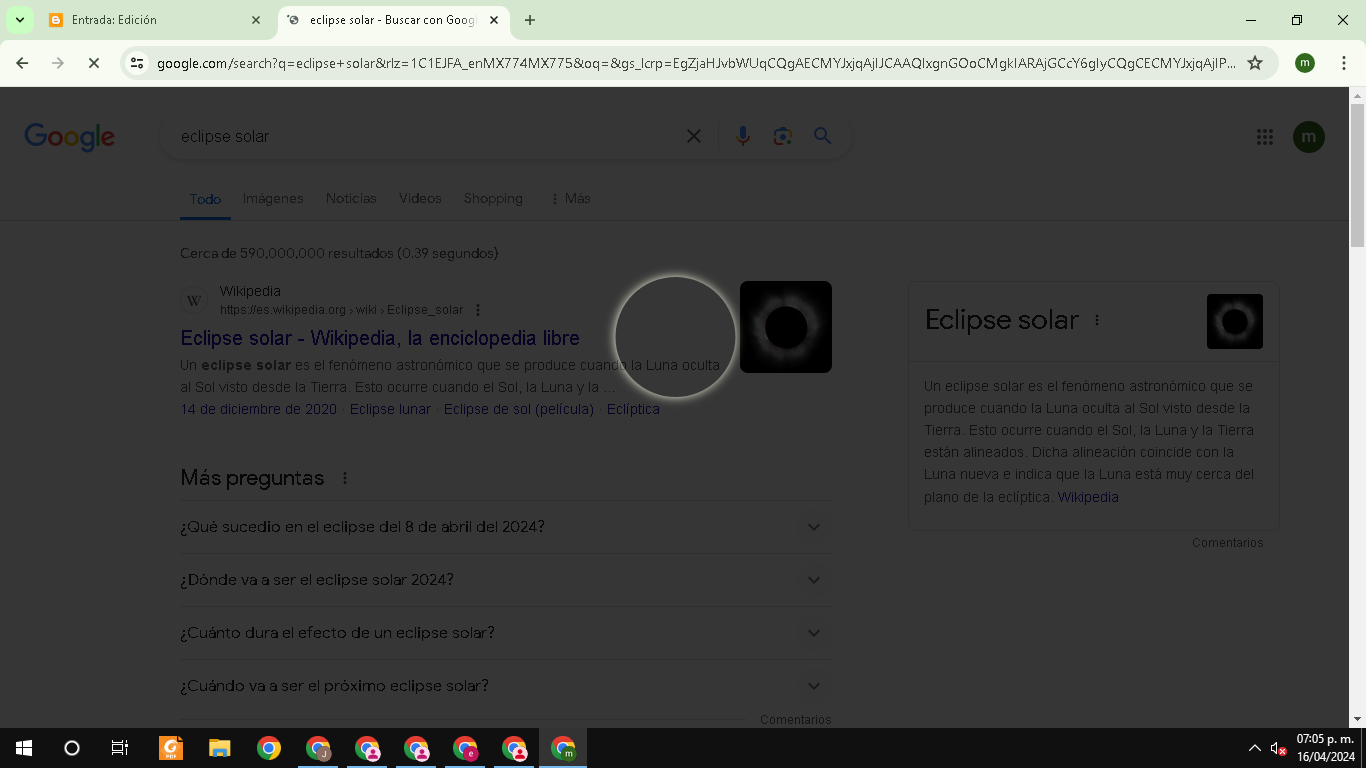Viewport: 1366px width, 768px height.
Task: Open File Explorer from taskbar
Action: pyautogui.click(x=219, y=748)
